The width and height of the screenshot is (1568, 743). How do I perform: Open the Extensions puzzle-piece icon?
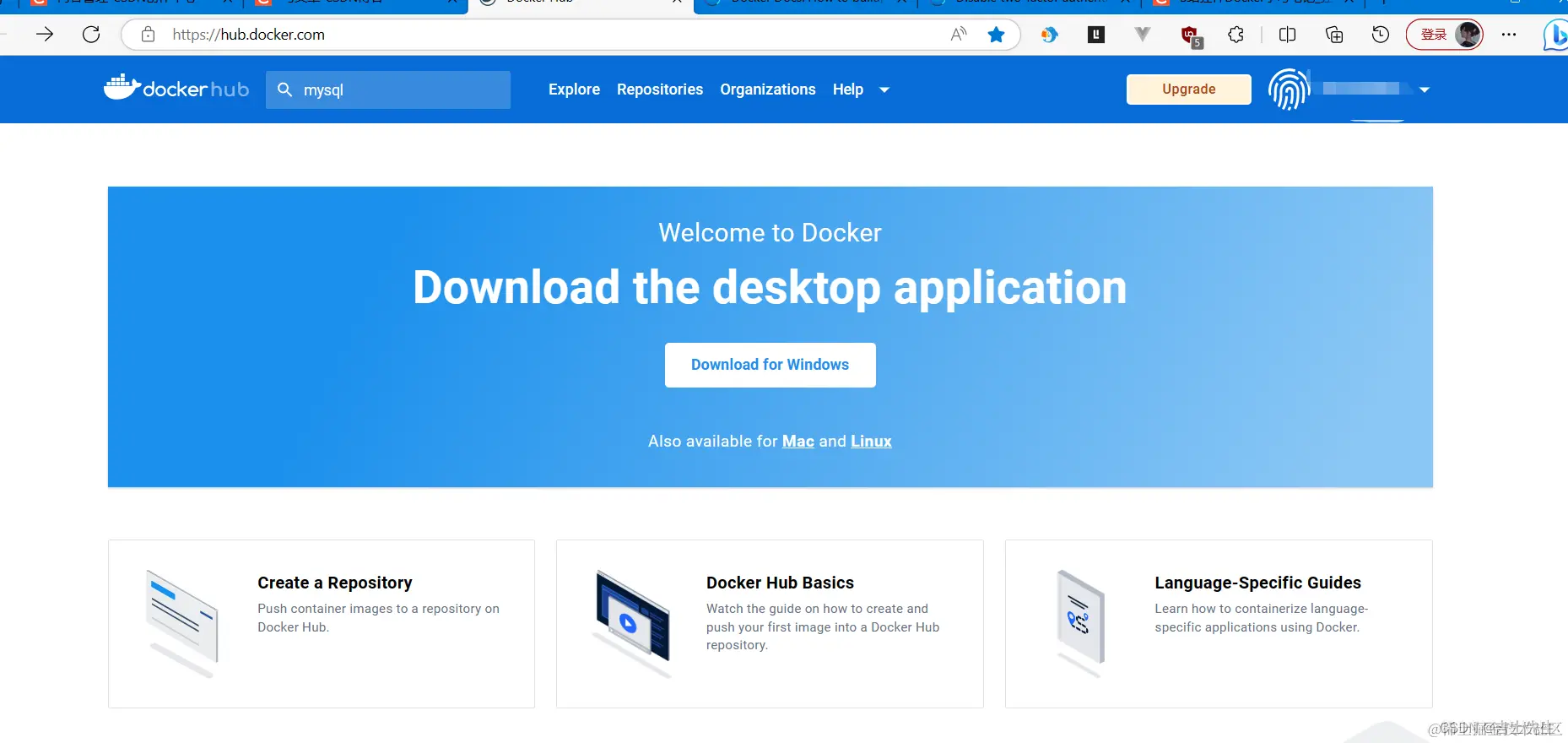(x=1236, y=35)
